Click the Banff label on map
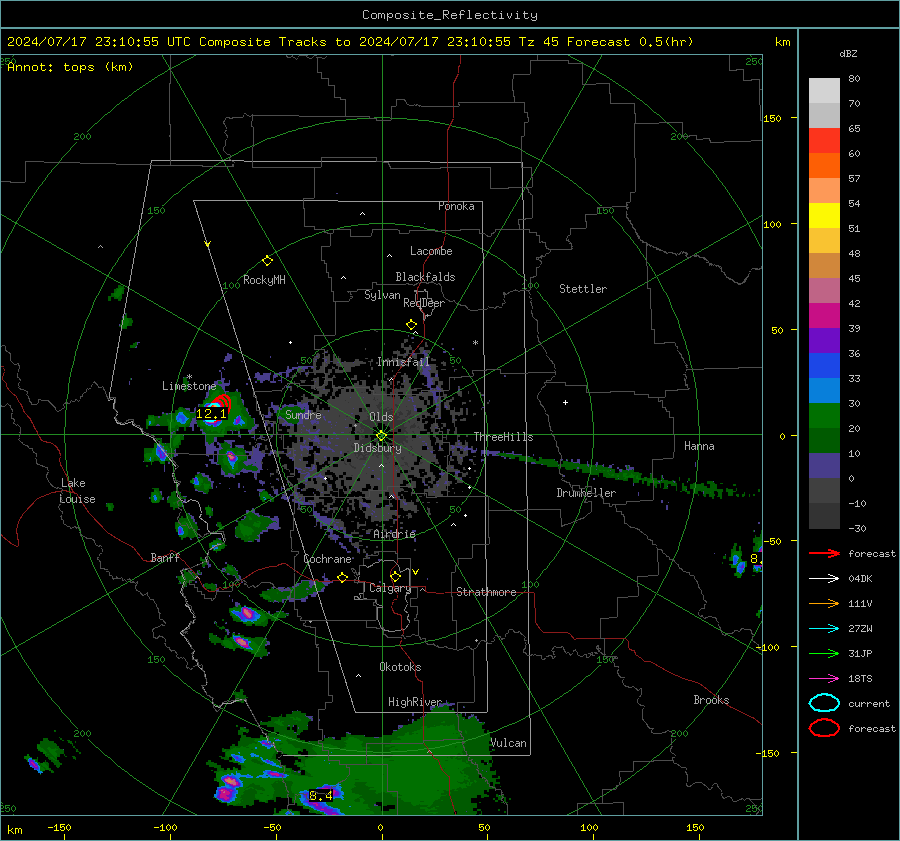The height and width of the screenshot is (841, 900). (x=165, y=557)
